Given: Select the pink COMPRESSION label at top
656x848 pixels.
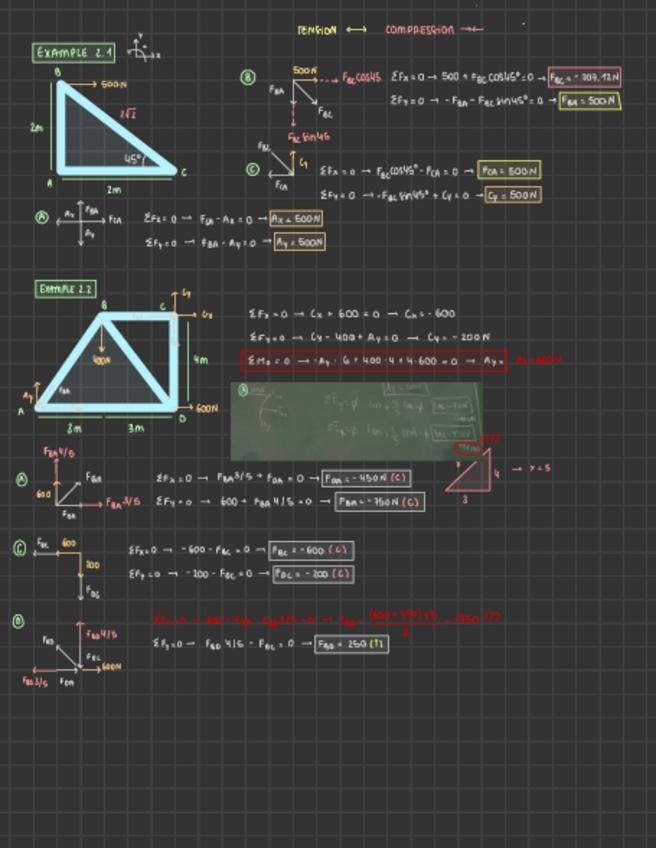Looking at the screenshot, I should (420, 30).
